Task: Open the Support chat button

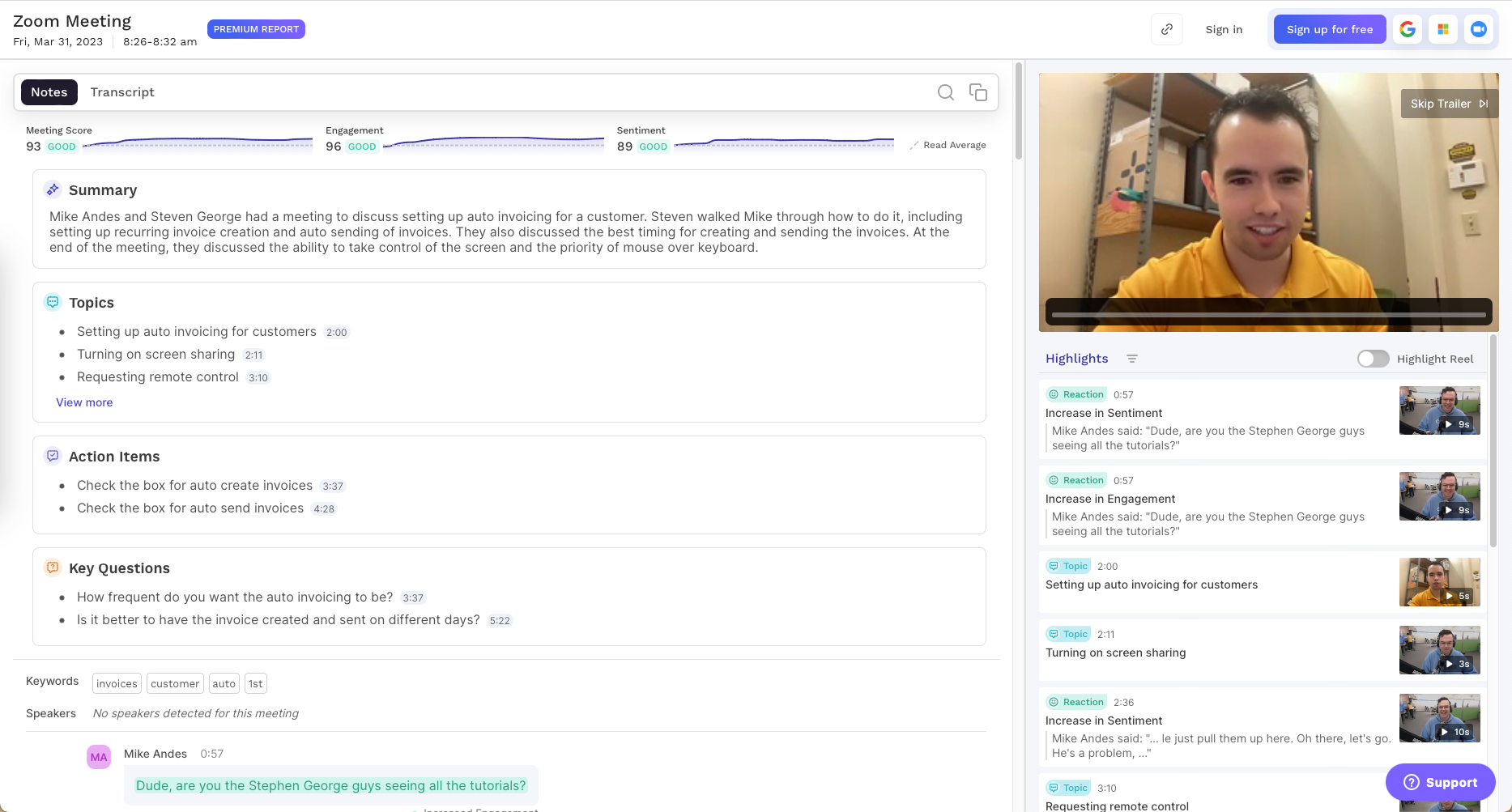Action: pyautogui.click(x=1440, y=782)
